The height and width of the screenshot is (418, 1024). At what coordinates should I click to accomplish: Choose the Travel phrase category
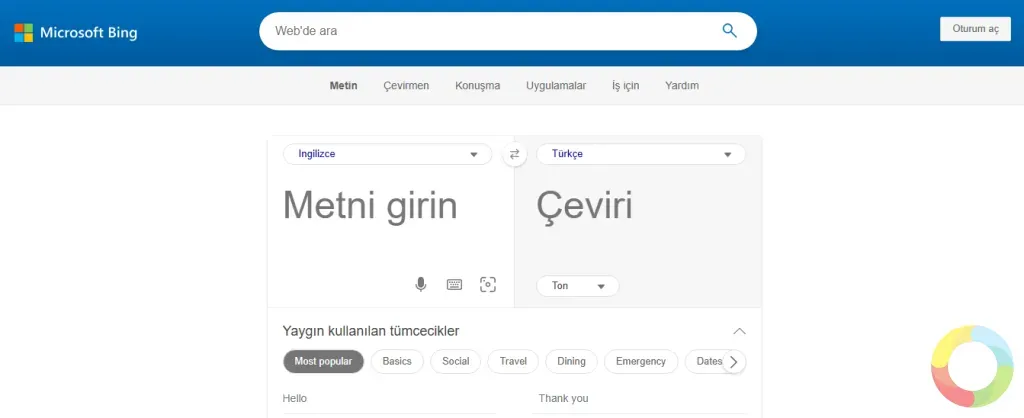pyautogui.click(x=513, y=361)
